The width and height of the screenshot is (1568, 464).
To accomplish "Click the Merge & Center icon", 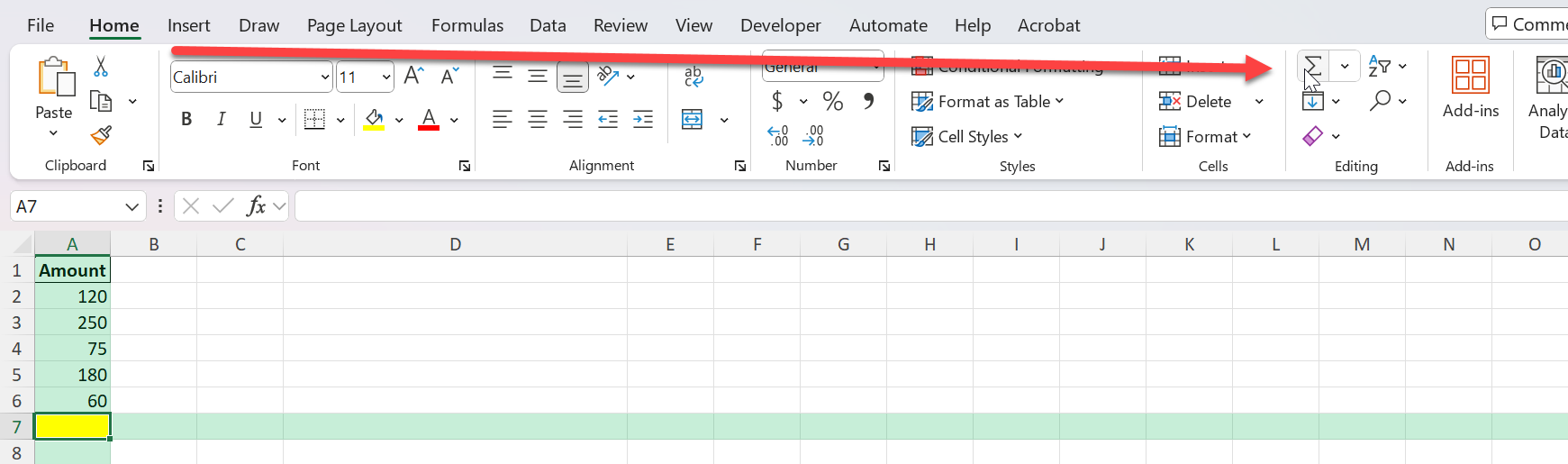I will coord(693,119).
